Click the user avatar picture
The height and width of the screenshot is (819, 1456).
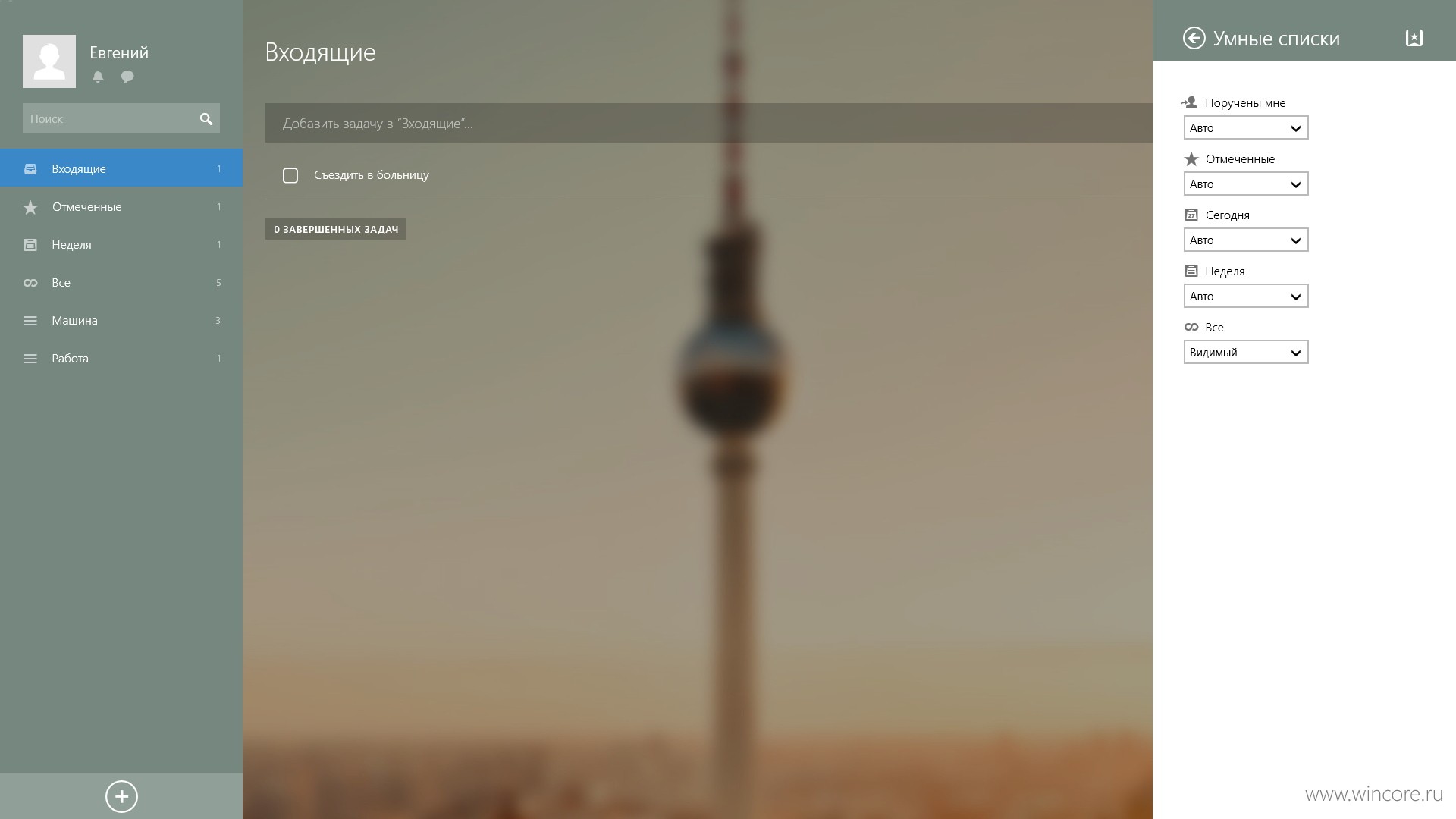click(x=49, y=61)
